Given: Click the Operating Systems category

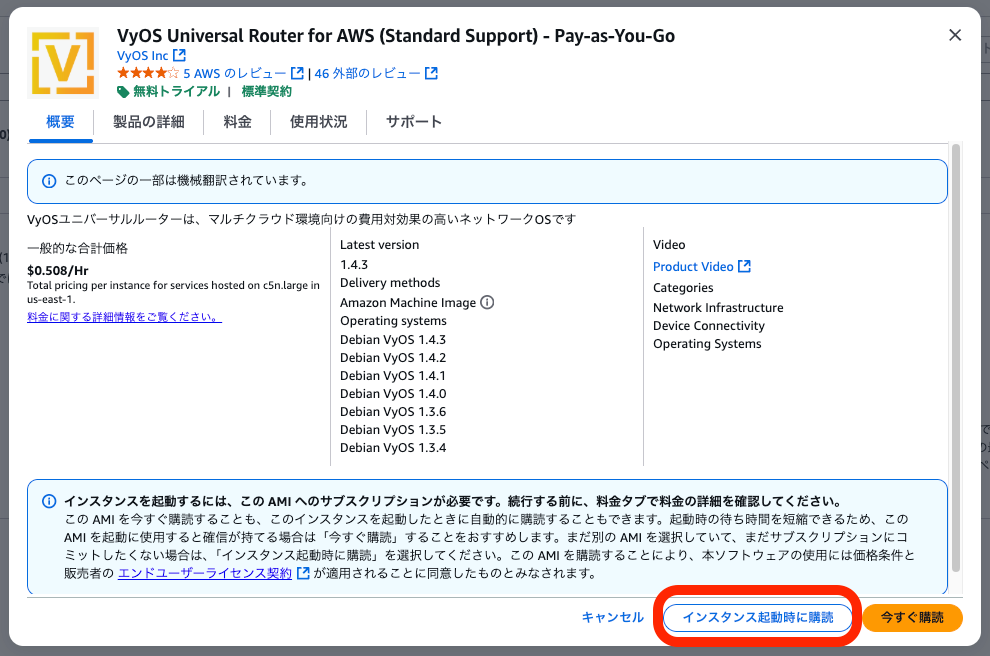Looking at the screenshot, I should click(707, 344).
